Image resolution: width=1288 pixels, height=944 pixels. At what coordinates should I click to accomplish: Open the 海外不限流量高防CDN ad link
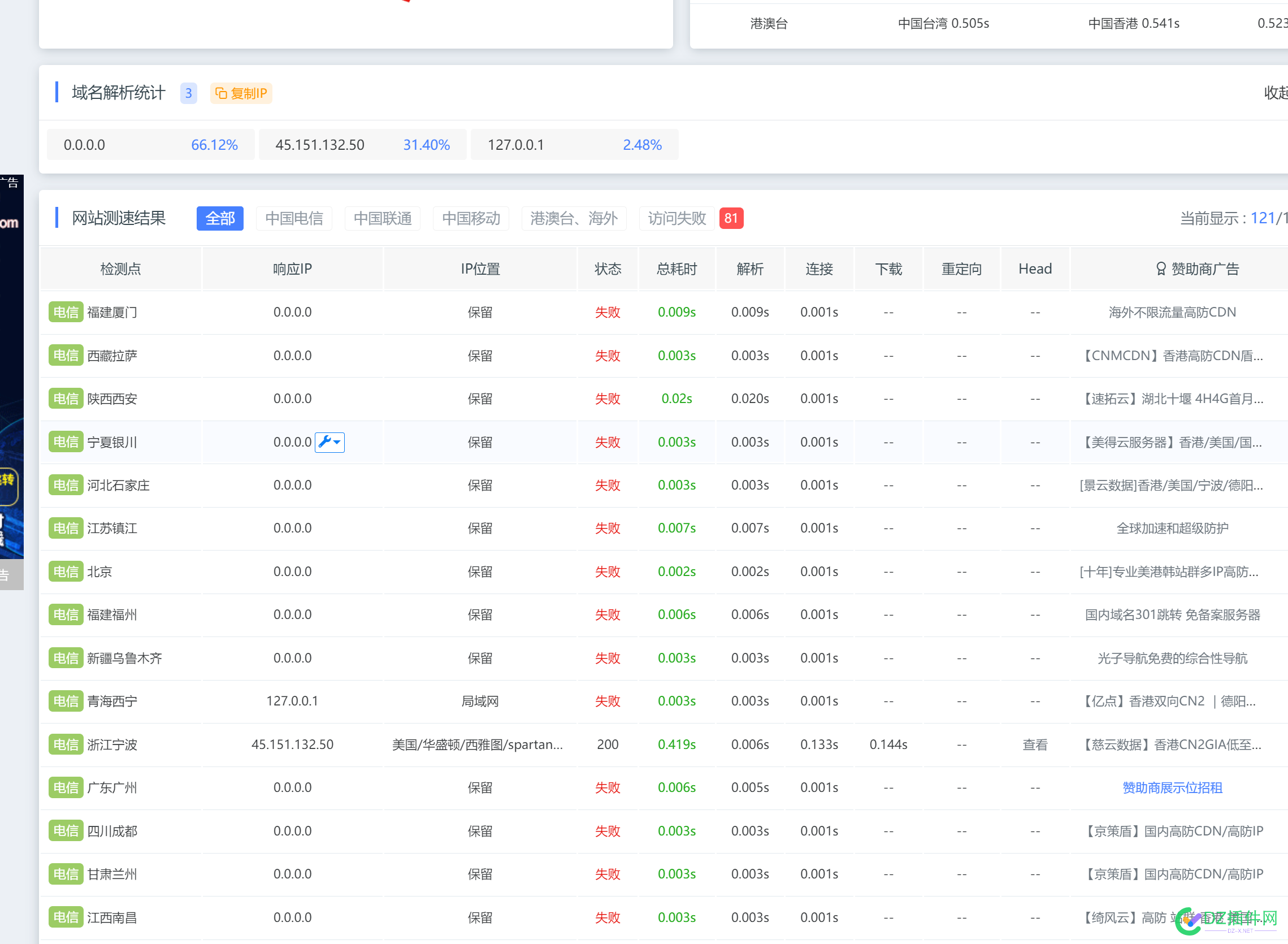click(1172, 313)
